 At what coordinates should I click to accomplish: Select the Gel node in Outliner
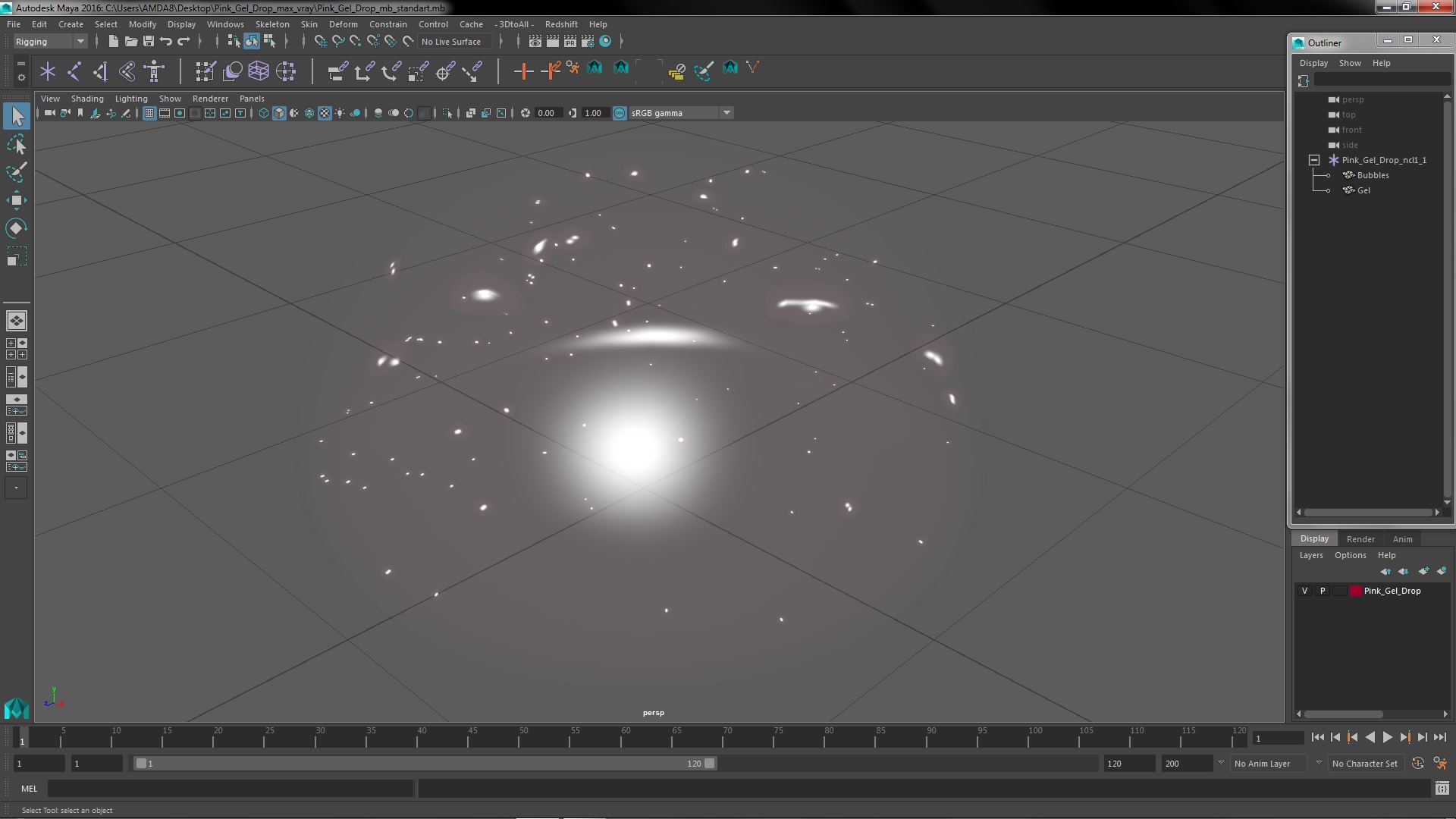tap(1363, 190)
